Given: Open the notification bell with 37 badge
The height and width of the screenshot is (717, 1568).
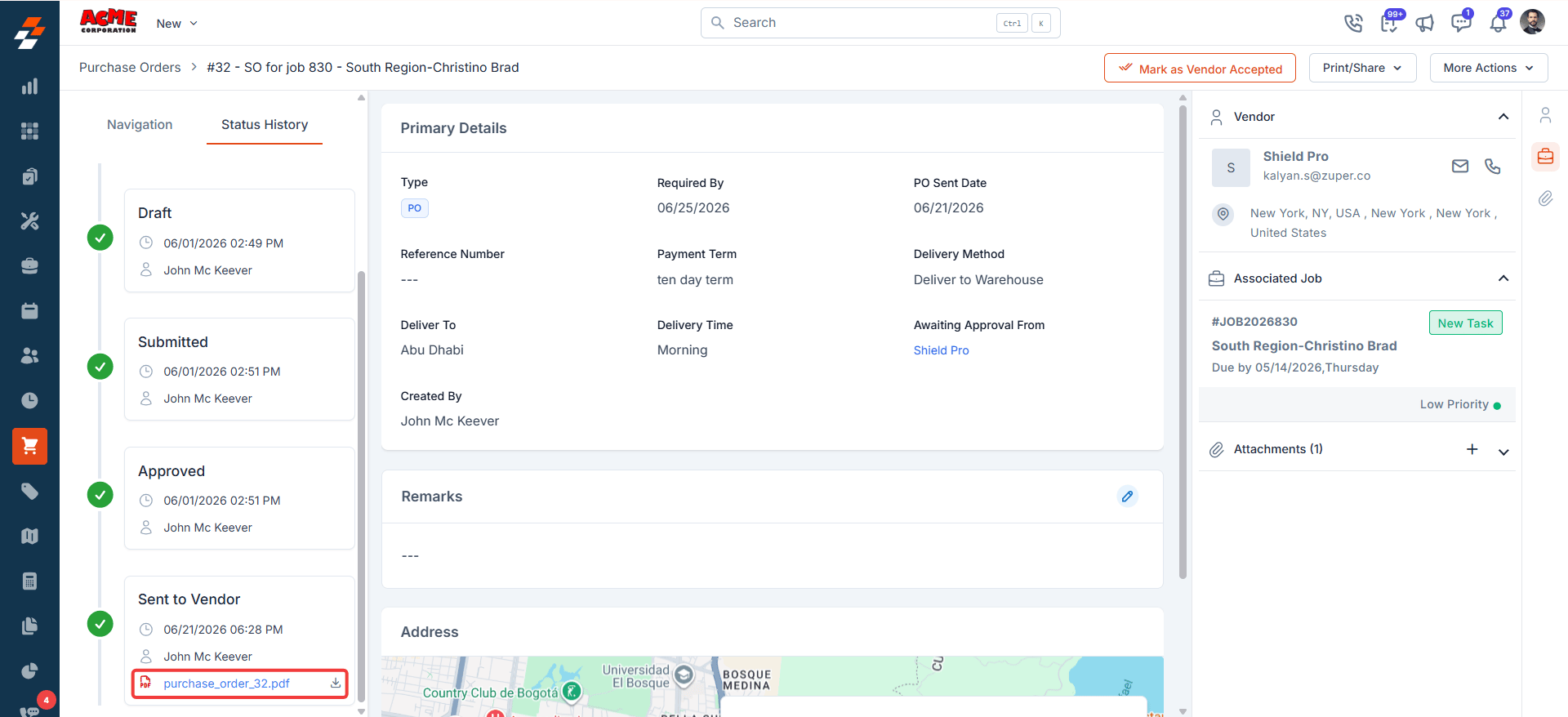Looking at the screenshot, I should [1499, 22].
